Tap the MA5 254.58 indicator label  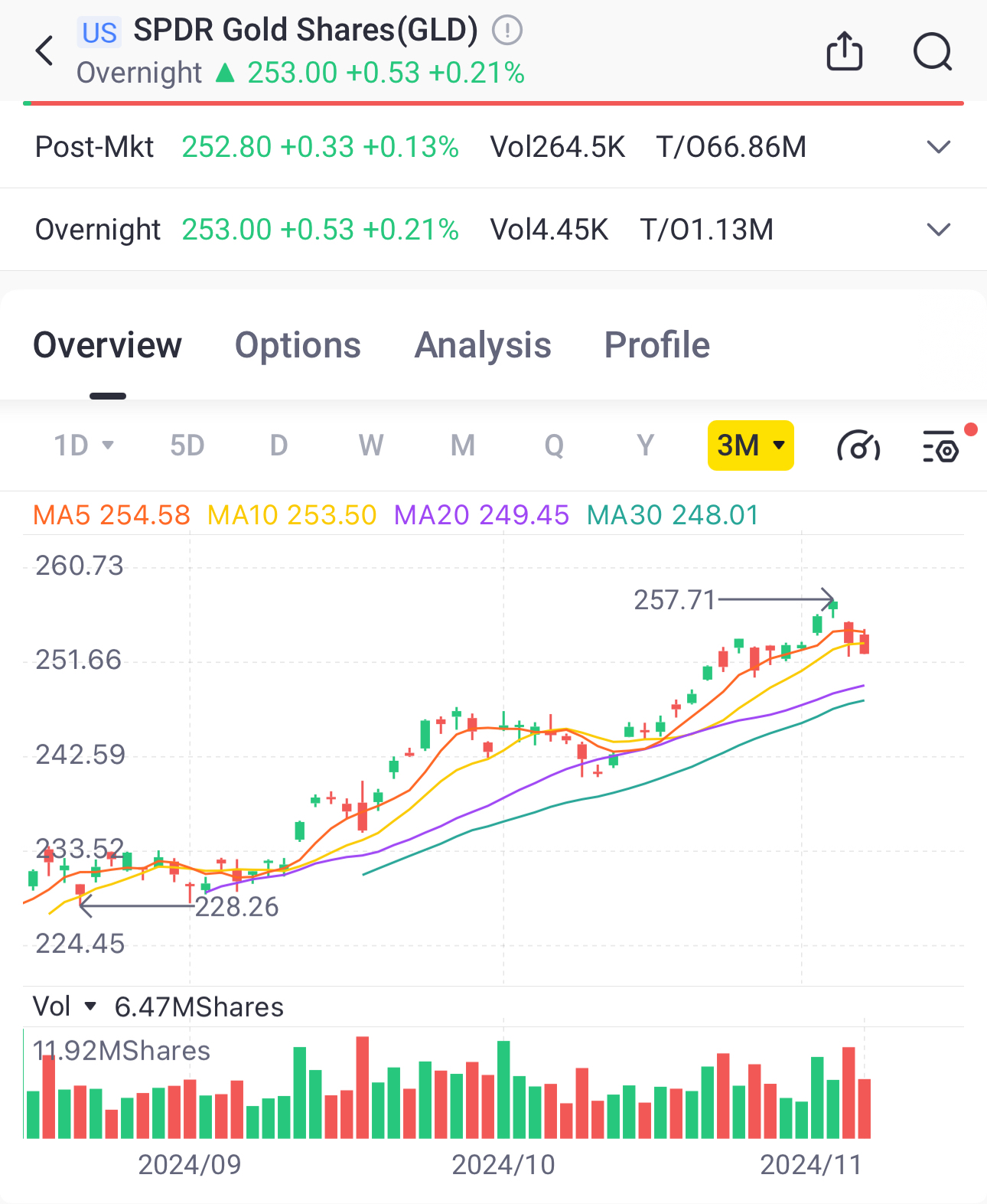pos(112,515)
